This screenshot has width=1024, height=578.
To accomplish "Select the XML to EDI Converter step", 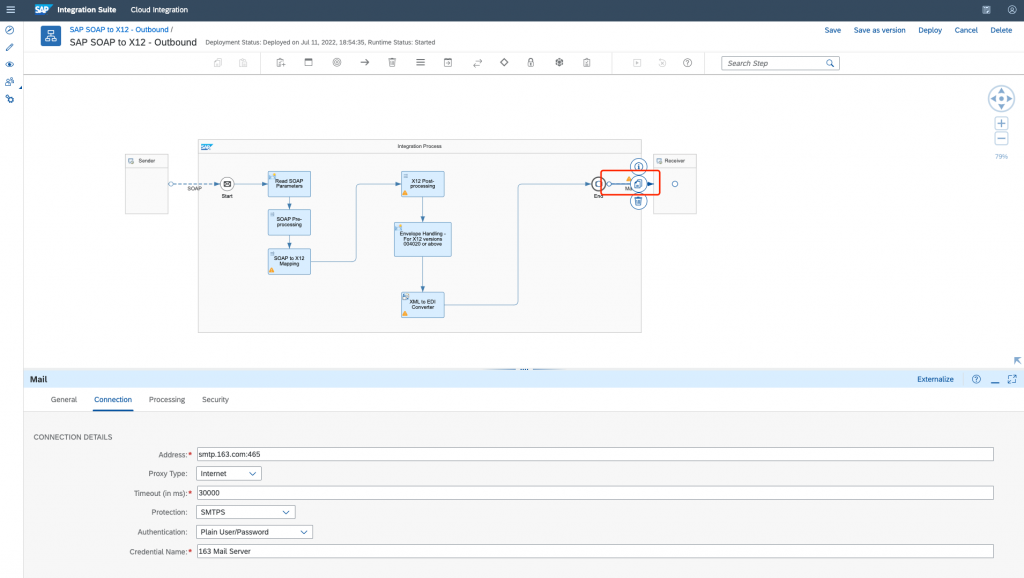I will 423,305.
